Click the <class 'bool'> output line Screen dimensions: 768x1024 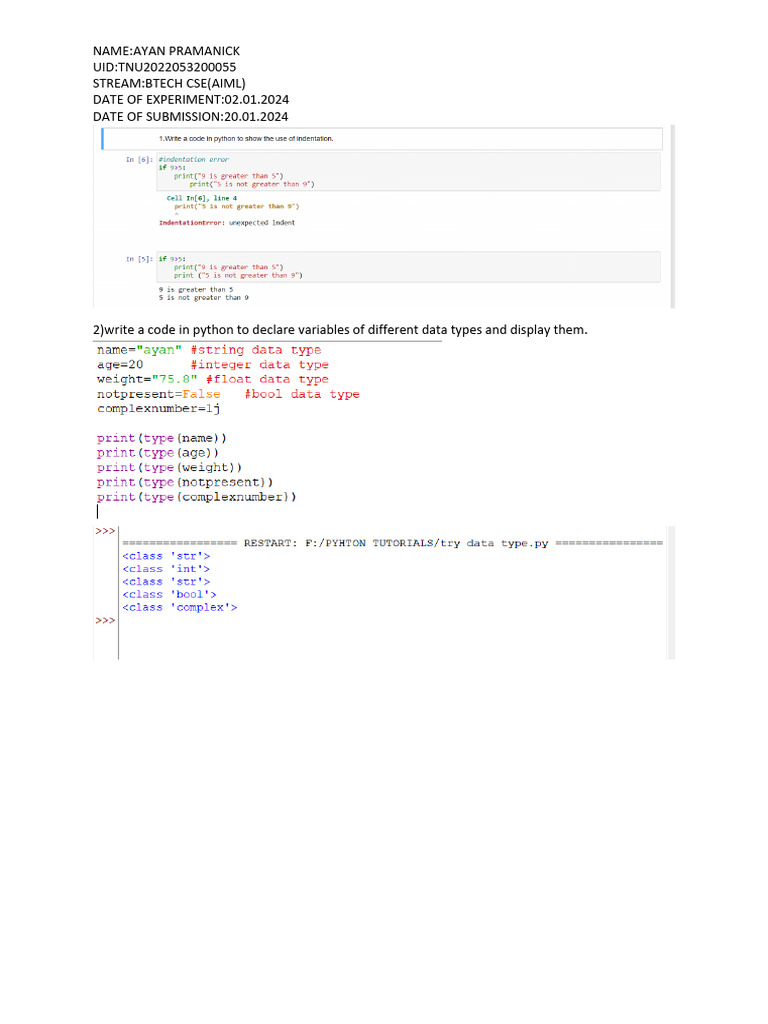point(169,594)
